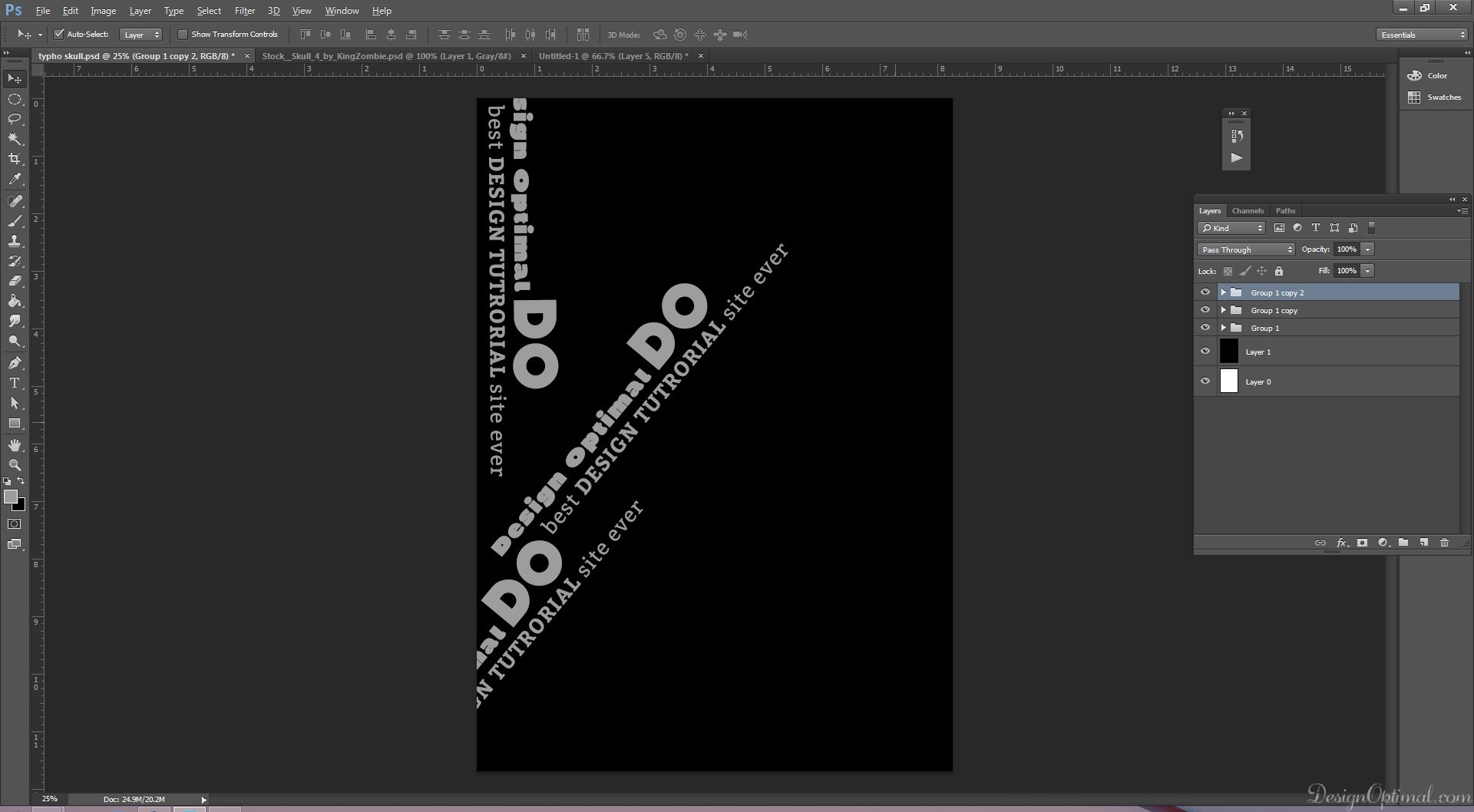1474x812 pixels.
Task: Toggle Auto-Select checkbox
Action: (58, 34)
